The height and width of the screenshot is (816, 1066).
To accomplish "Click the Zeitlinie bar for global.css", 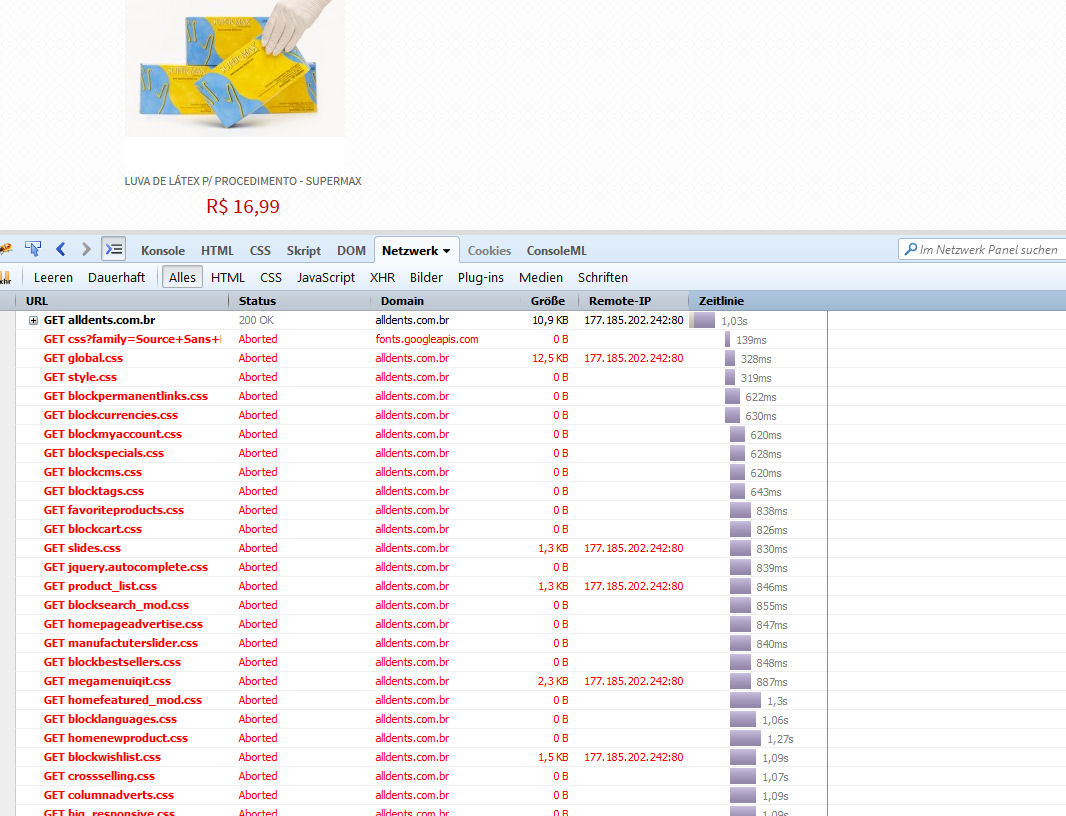I will pyautogui.click(x=731, y=358).
